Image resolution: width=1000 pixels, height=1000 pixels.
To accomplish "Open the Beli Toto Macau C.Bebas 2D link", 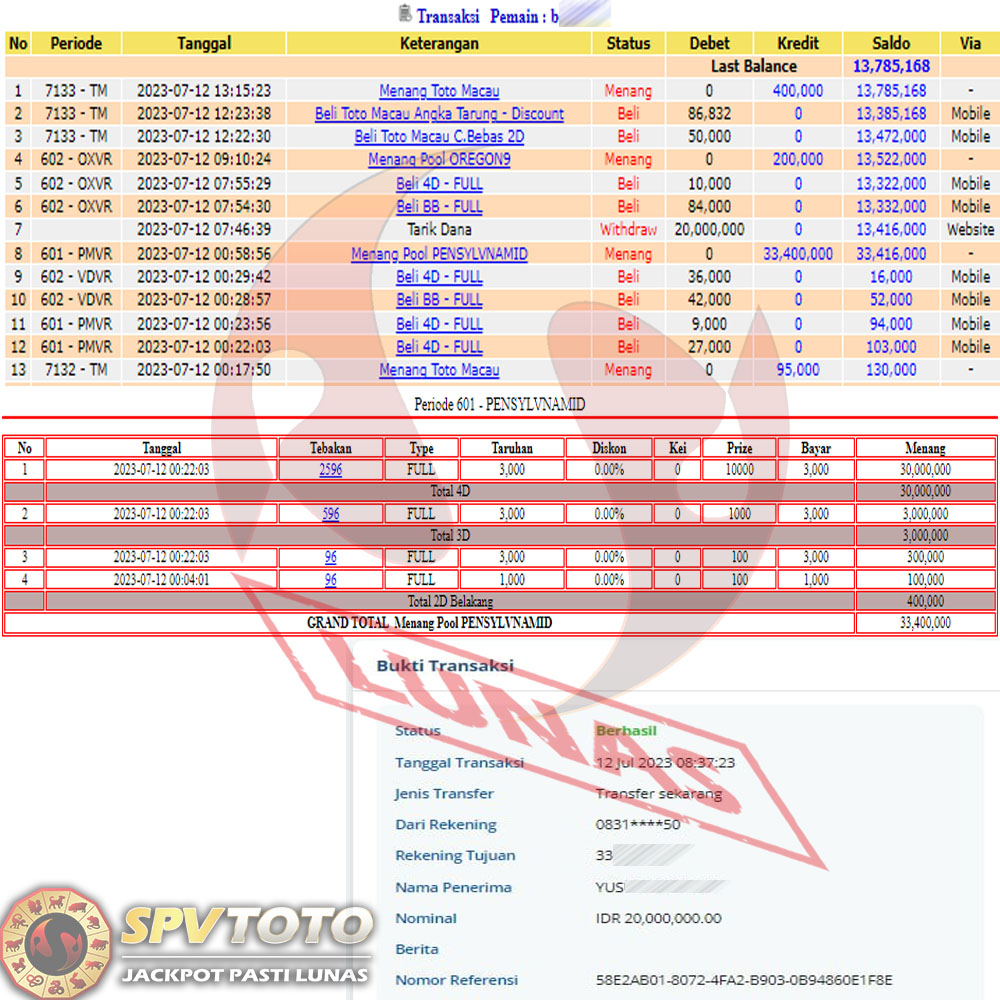I will (439, 137).
